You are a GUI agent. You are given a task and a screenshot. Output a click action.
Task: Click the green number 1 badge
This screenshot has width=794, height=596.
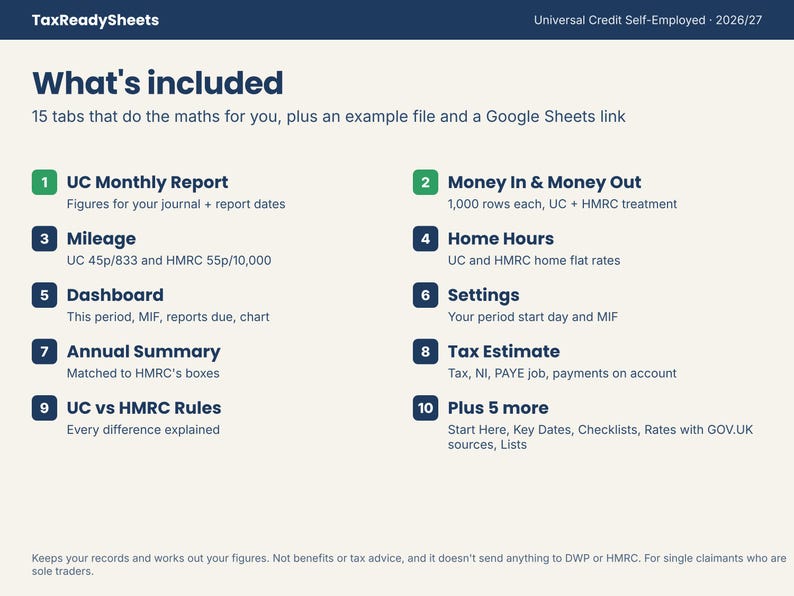tap(45, 182)
